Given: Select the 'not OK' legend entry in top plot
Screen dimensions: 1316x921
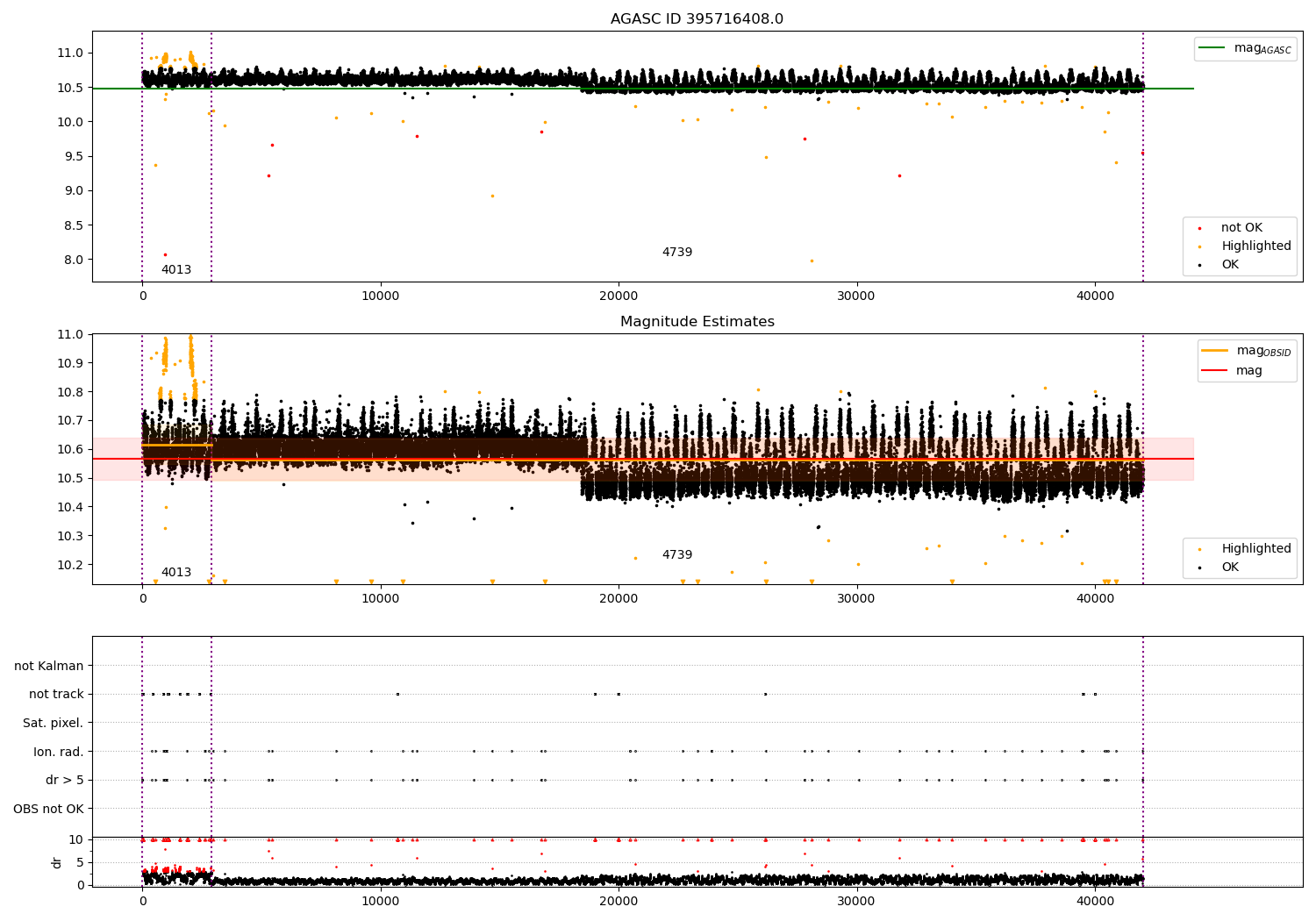Looking at the screenshot, I should click(1231, 228).
